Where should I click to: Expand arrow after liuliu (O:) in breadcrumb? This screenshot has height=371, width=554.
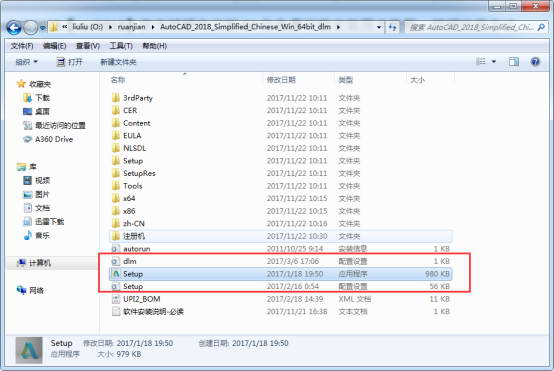pyautogui.click(x=110, y=27)
